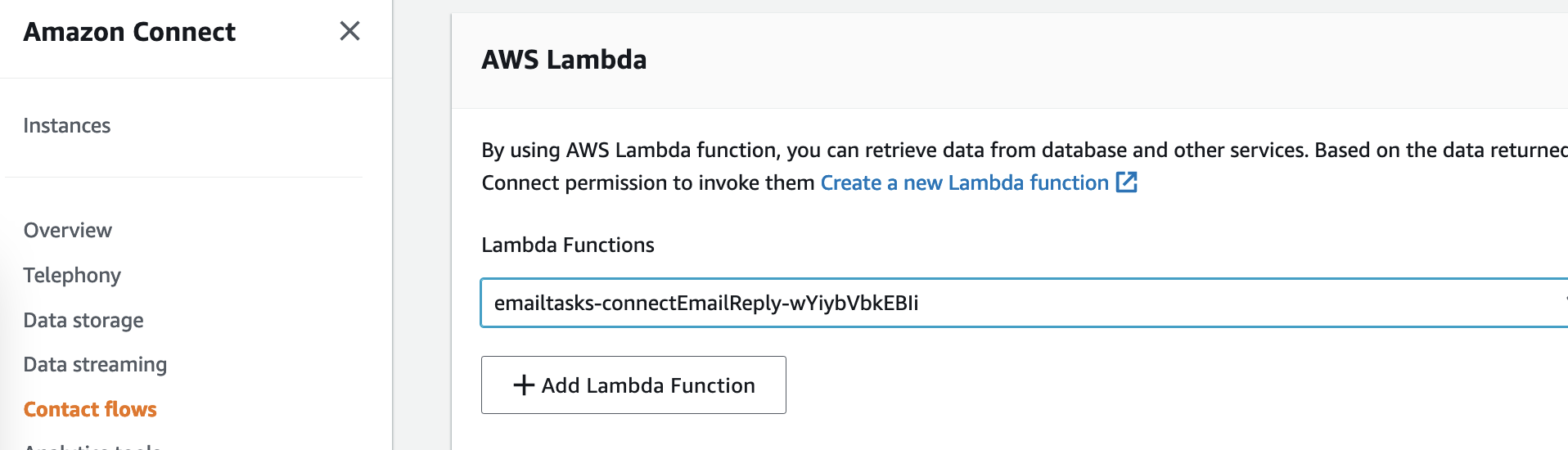The height and width of the screenshot is (450, 1568).
Task: Click the description text about retrieving data
Action: [x=1025, y=150]
